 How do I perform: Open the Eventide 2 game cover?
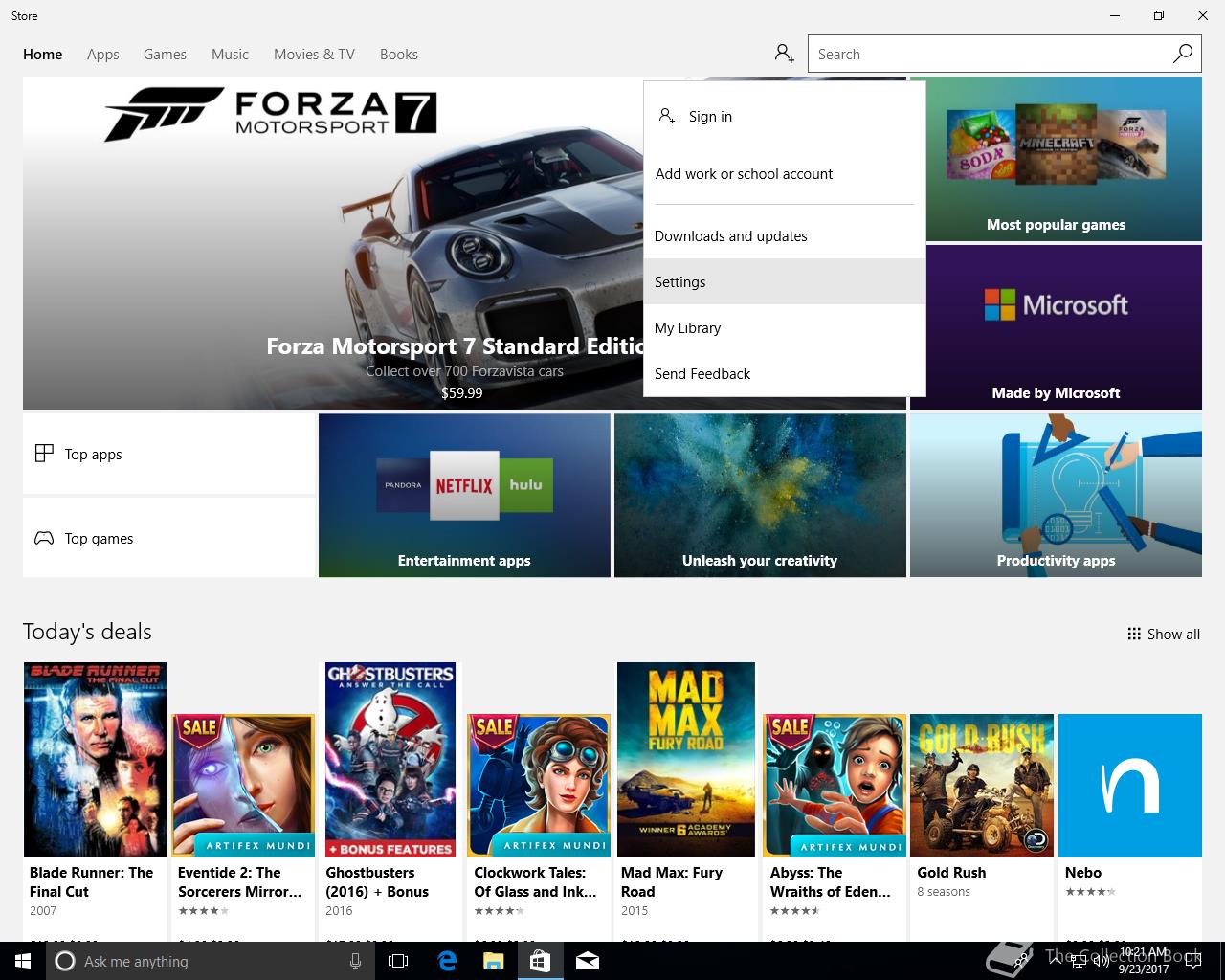point(243,785)
